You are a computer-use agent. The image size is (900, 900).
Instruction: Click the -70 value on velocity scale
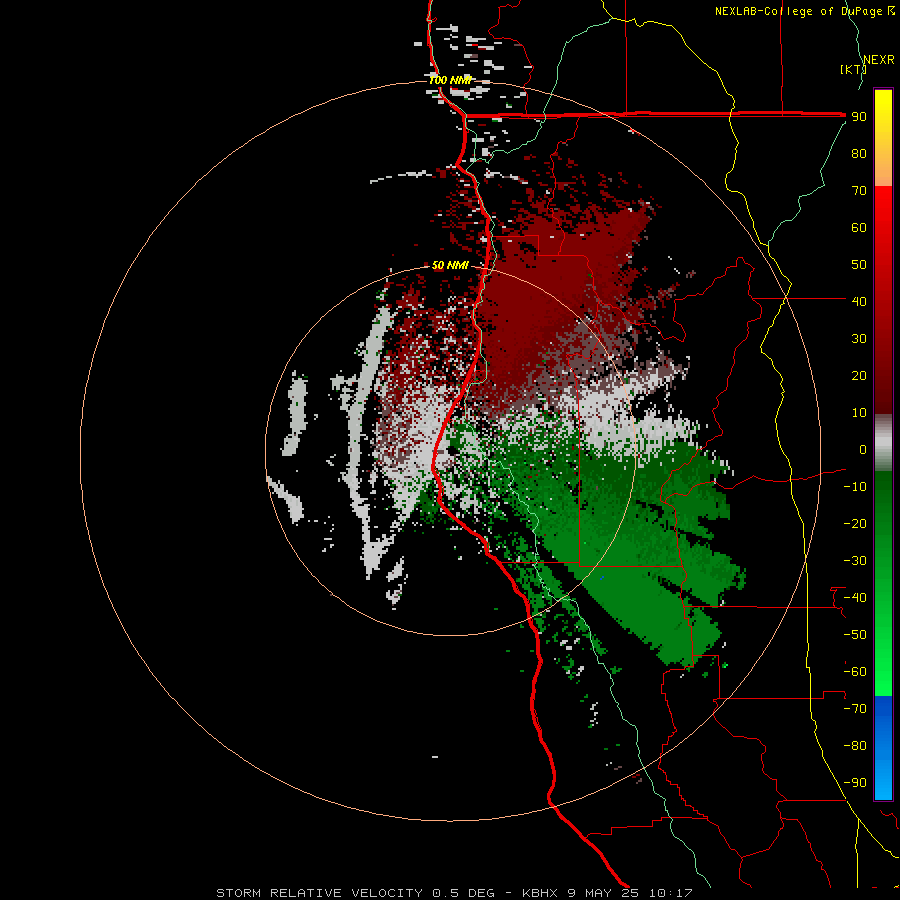(x=855, y=709)
